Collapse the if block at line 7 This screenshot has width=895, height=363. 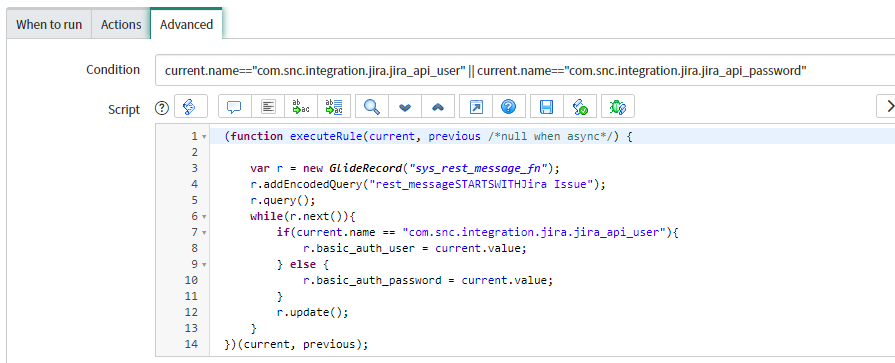coord(204,233)
